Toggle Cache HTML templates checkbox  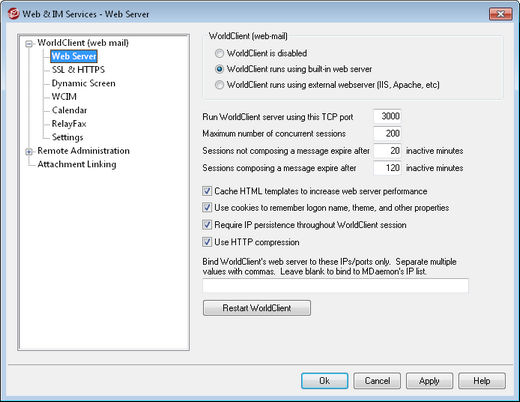tap(207, 191)
